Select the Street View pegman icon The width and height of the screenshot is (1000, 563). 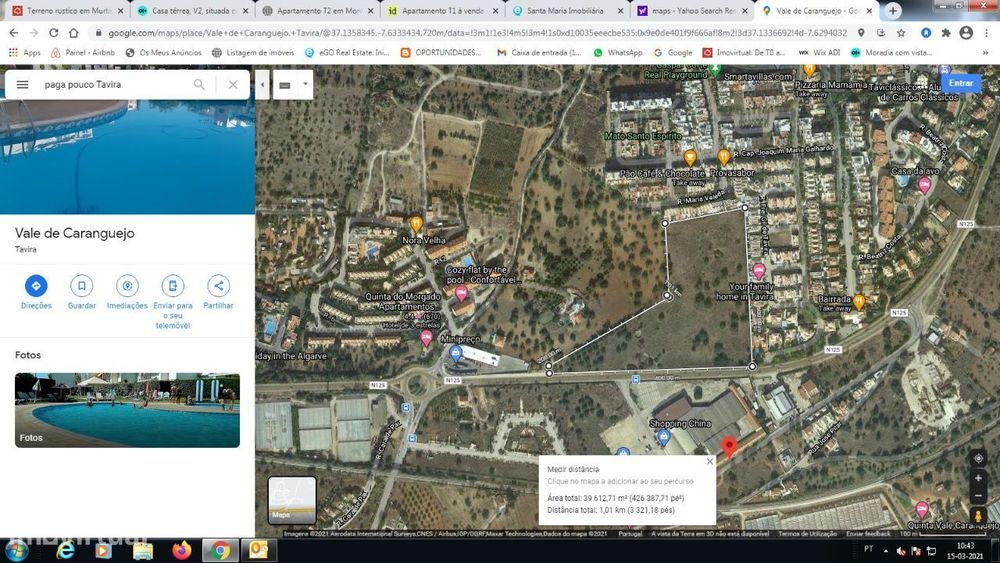(x=978, y=515)
